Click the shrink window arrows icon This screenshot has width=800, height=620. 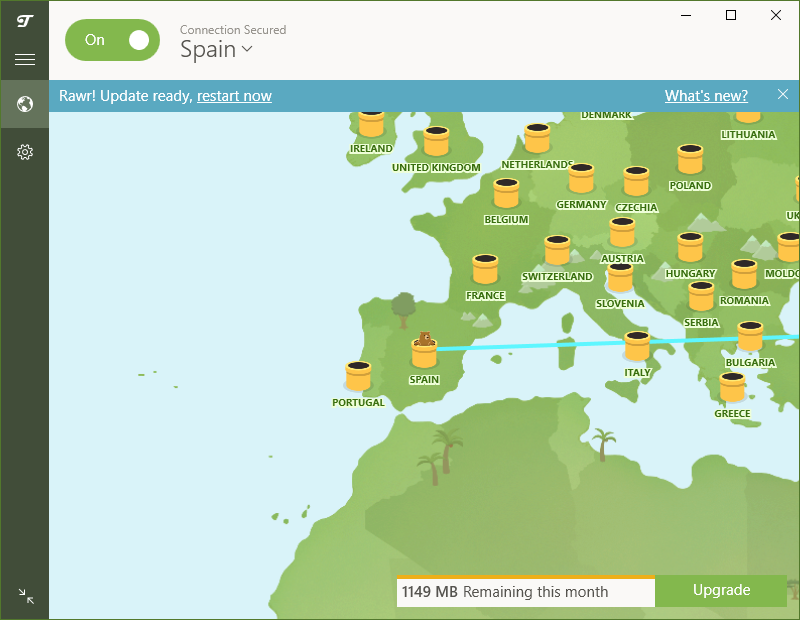tap(26, 596)
